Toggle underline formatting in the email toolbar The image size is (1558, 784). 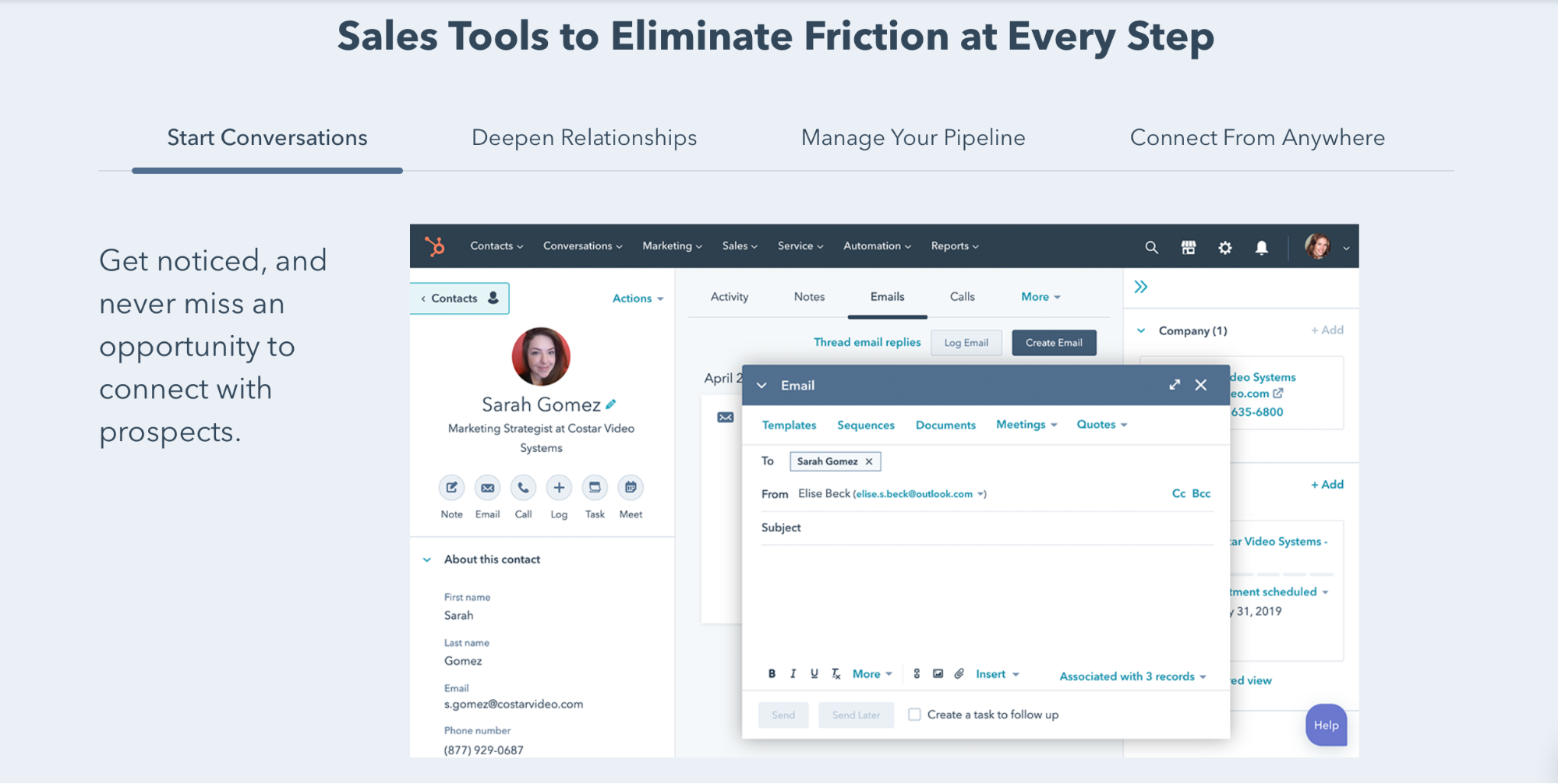point(814,673)
